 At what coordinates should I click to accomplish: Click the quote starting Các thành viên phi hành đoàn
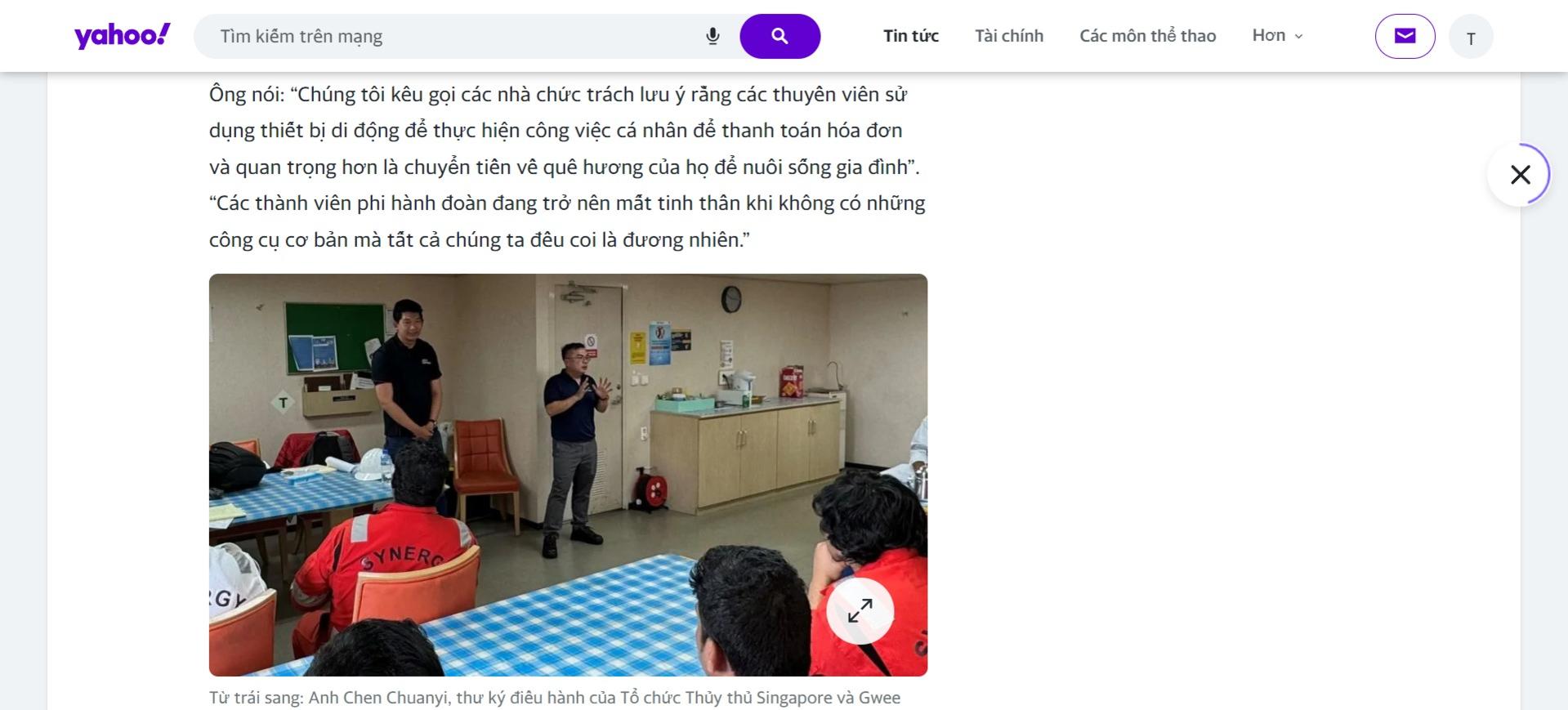[567, 221]
